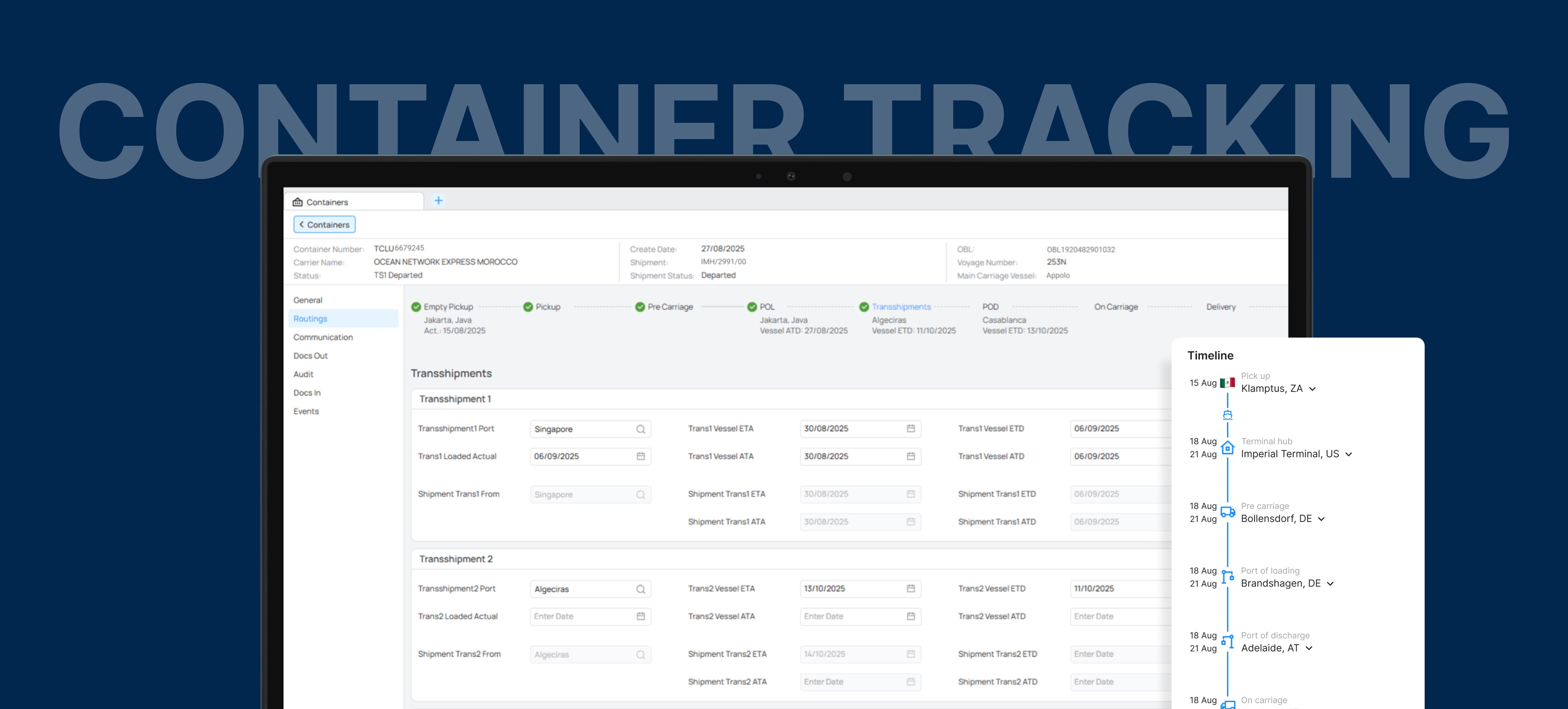Image resolution: width=1568 pixels, height=709 pixels.
Task: Open calendar for Trans2 Vessel ETA
Action: 911,589
